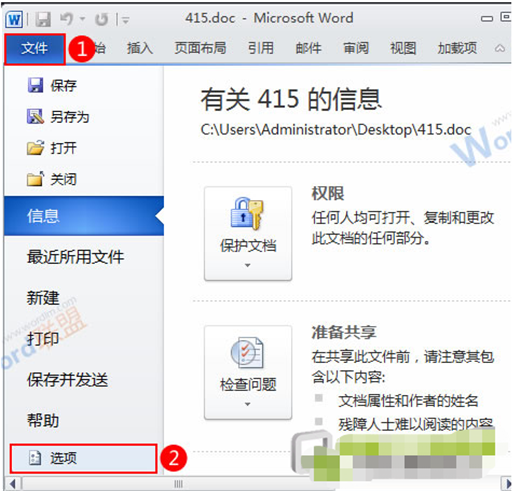Expand the 保护文档 (Protect Document) dropdown button
The height and width of the screenshot is (491, 520).
(x=248, y=233)
